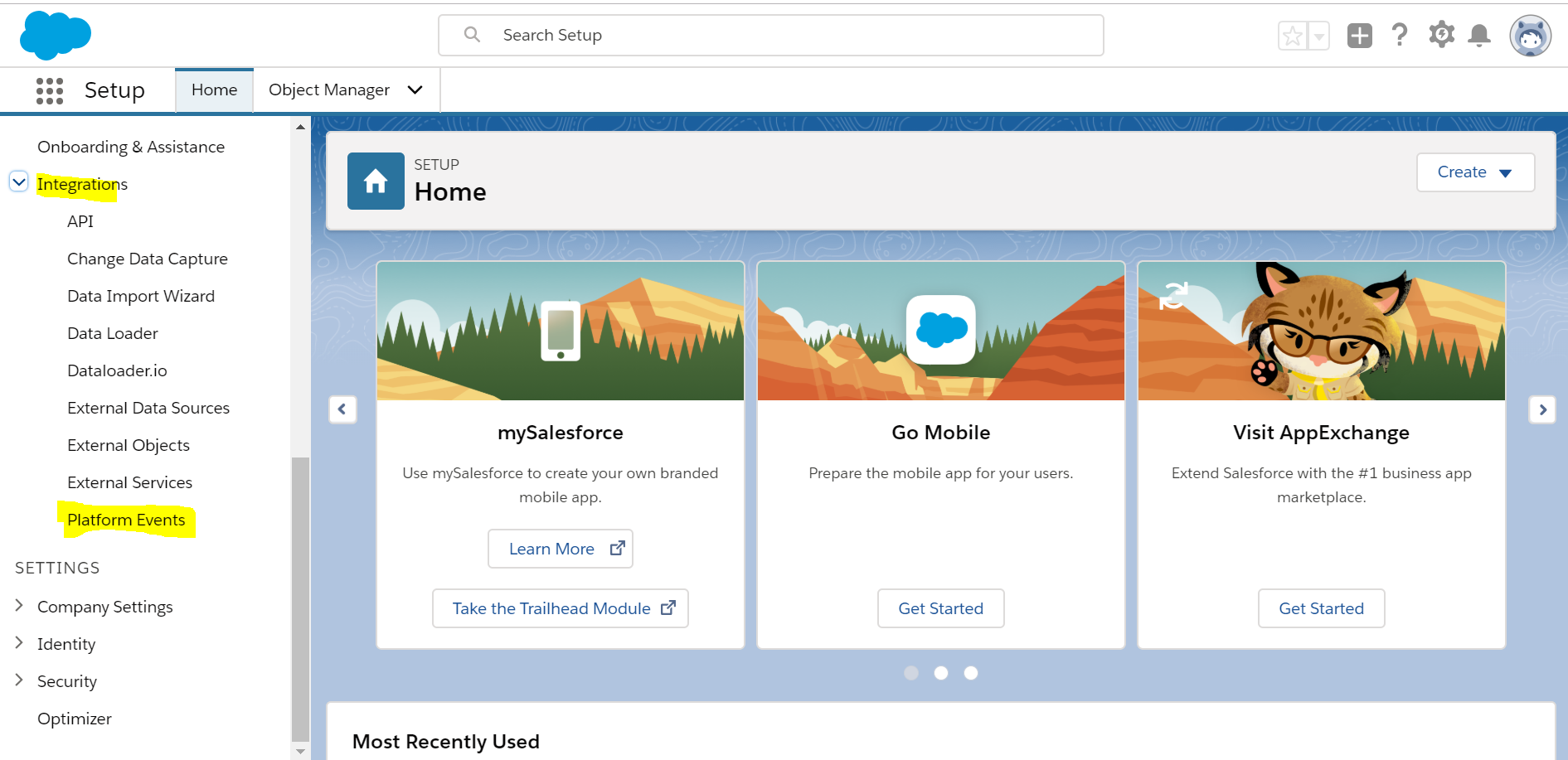Screen dimensions: 1568x760
Task: Switch to the Home tab
Action: 214,90
